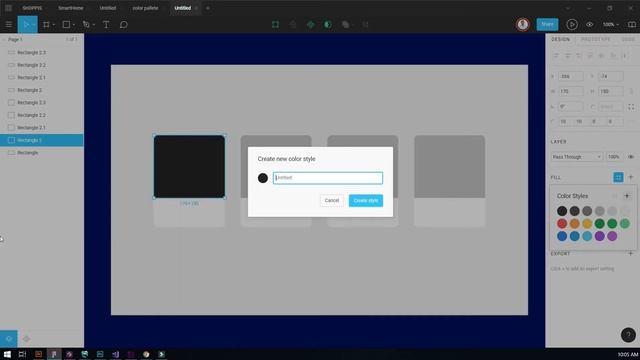Choose the red color style swatch
The height and width of the screenshot is (360, 640).
coord(562,223)
